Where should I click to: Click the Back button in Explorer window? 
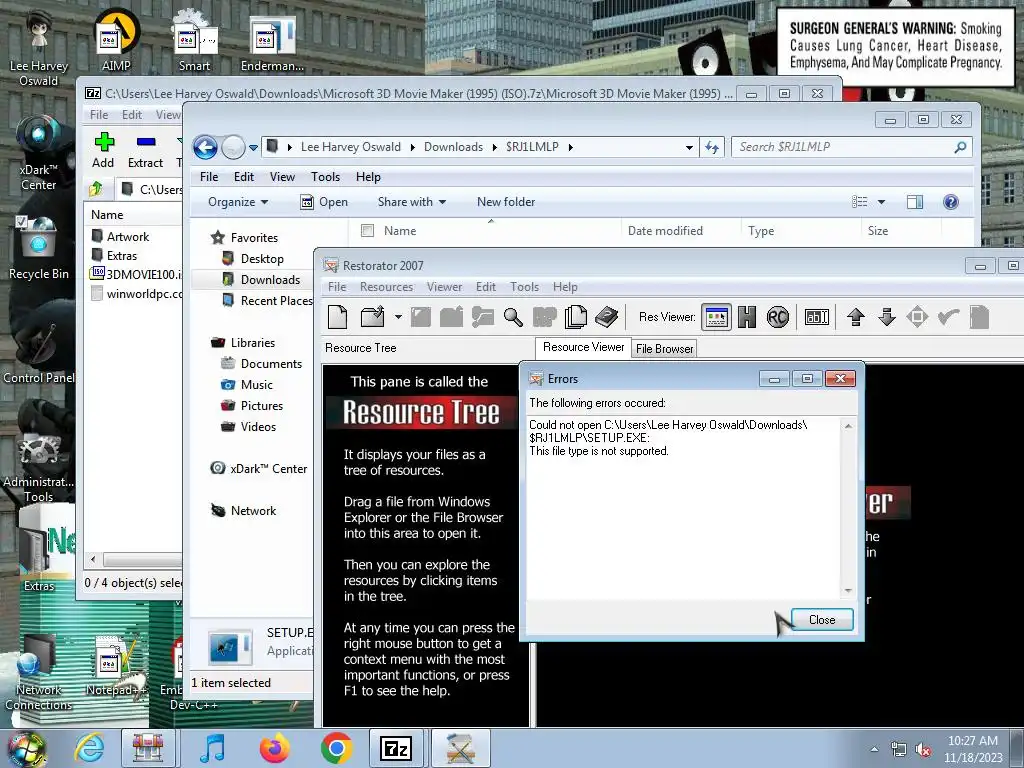tap(205, 148)
